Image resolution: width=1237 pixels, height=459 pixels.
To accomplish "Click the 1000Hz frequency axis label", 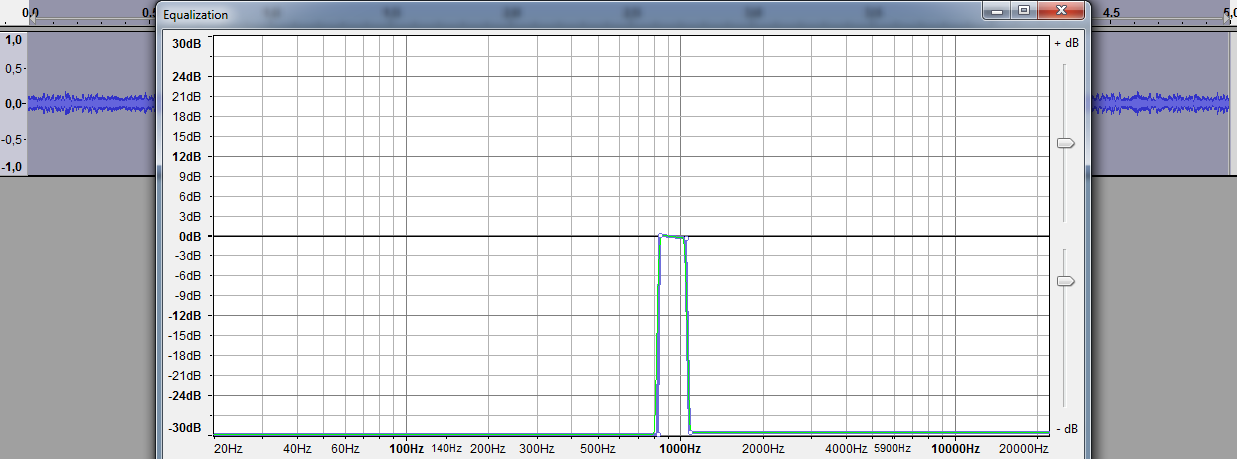I will click(x=681, y=449).
